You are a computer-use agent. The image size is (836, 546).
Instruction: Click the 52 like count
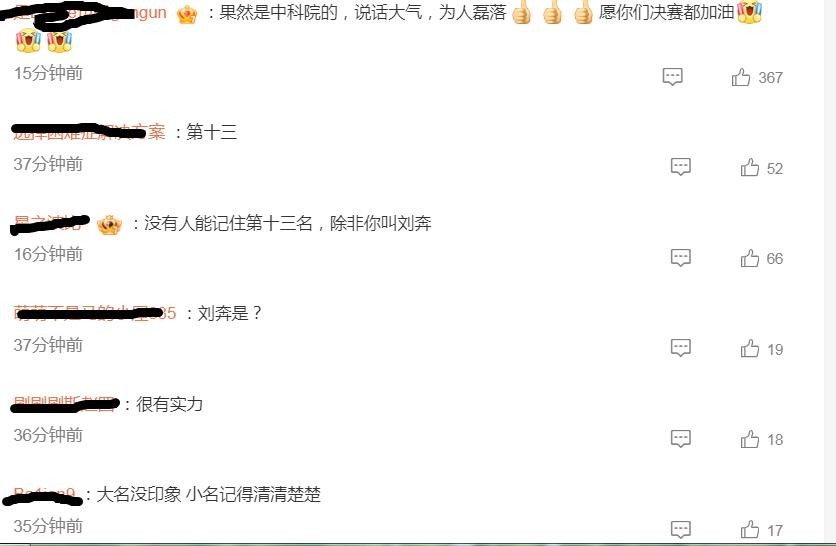pos(775,168)
